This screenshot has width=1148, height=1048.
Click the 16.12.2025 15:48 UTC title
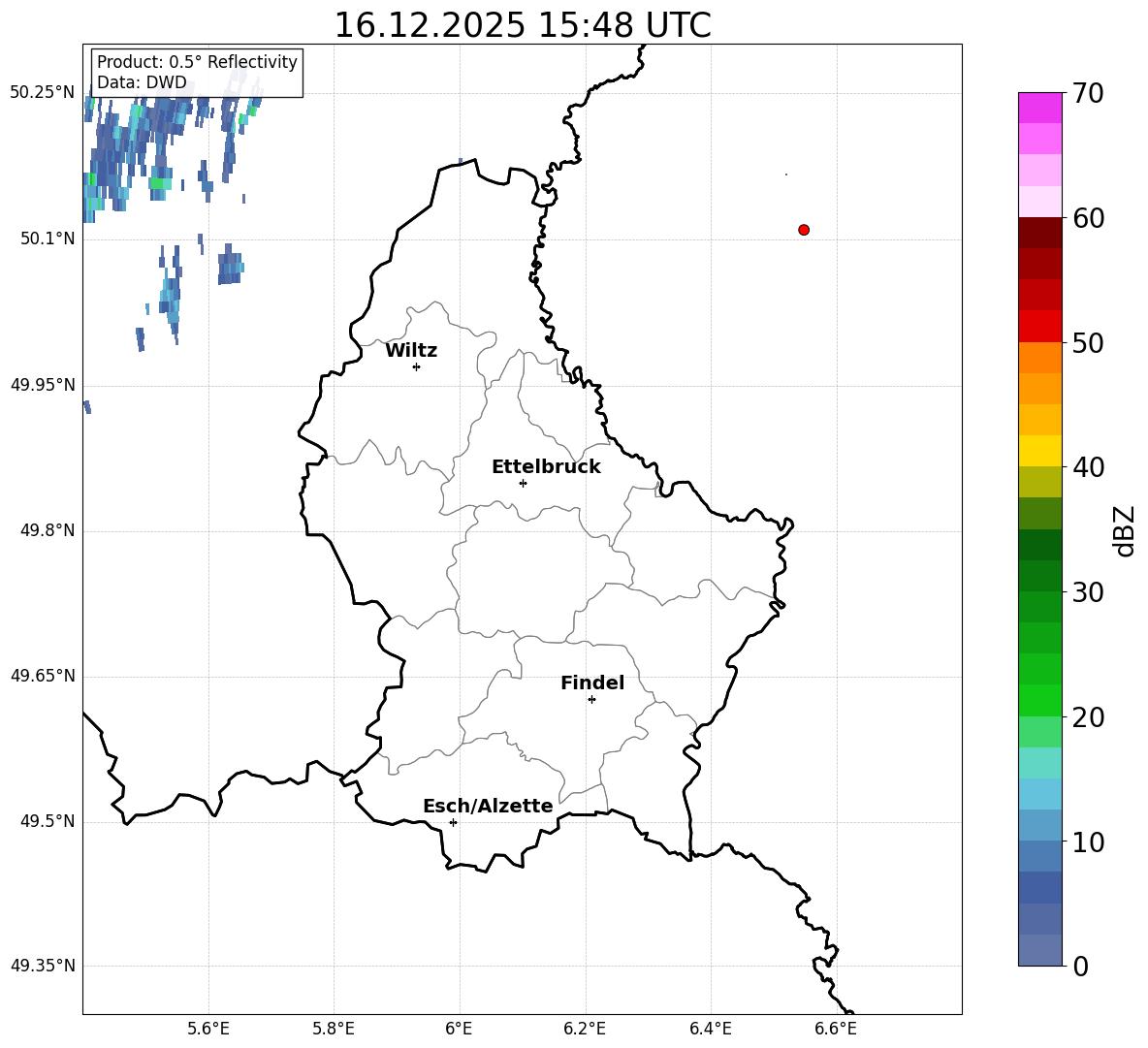point(523,25)
